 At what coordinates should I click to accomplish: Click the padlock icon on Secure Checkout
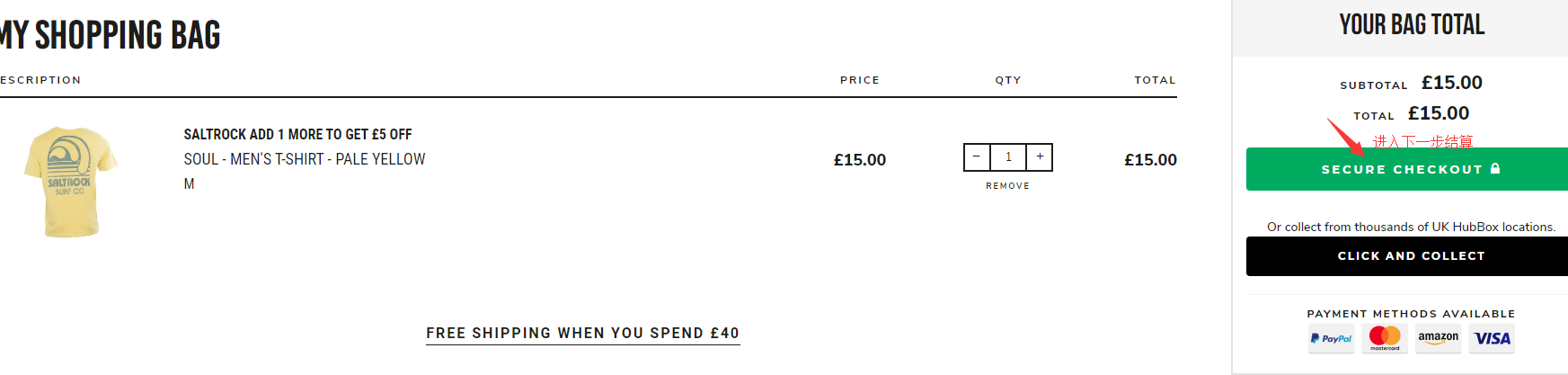pyautogui.click(x=1495, y=168)
